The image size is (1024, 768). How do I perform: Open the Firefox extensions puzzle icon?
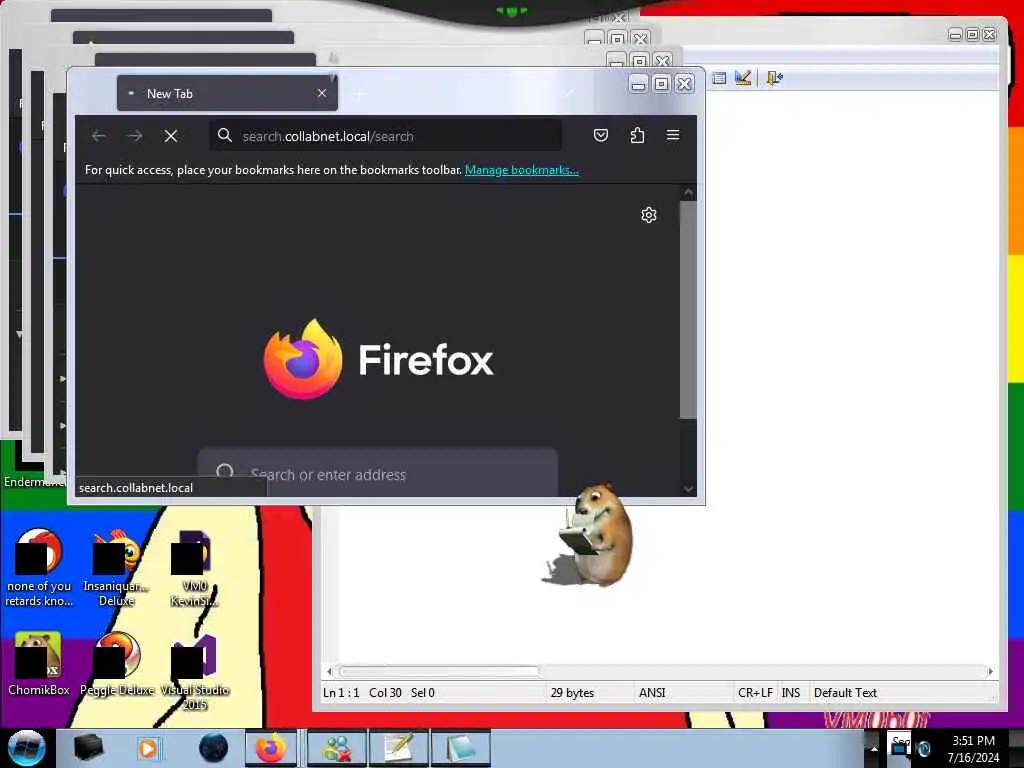click(x=637, y=135)
